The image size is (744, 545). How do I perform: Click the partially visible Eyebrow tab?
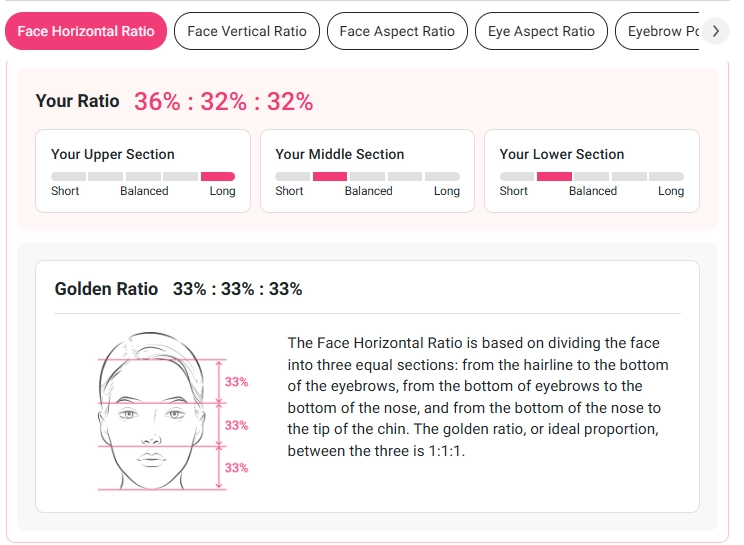(x=662, y=31)
